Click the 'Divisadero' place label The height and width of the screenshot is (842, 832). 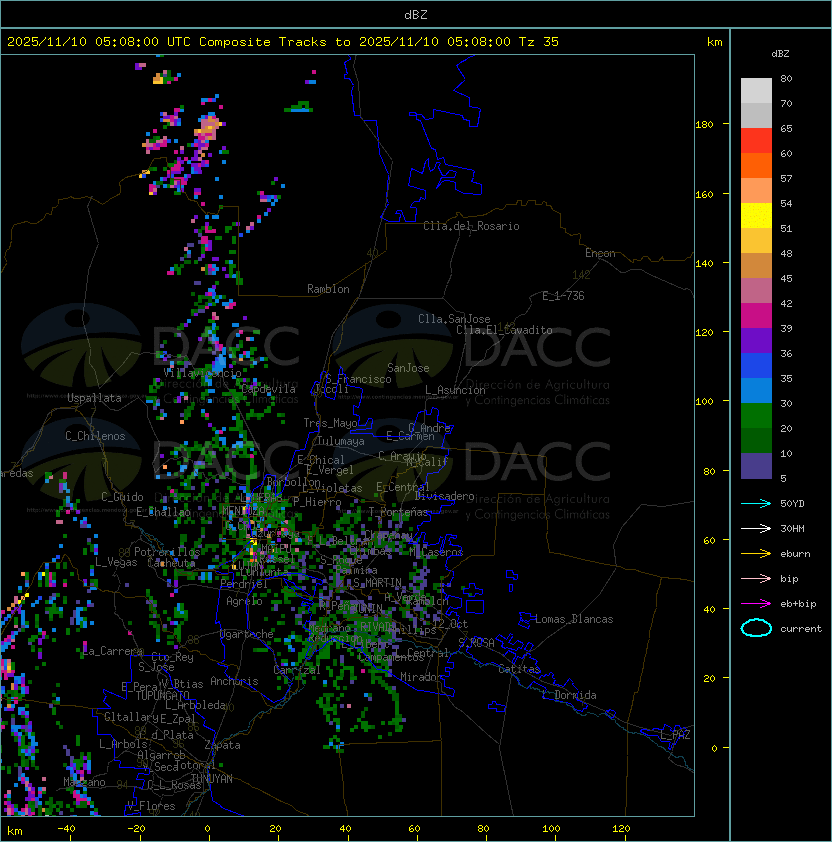445,496
